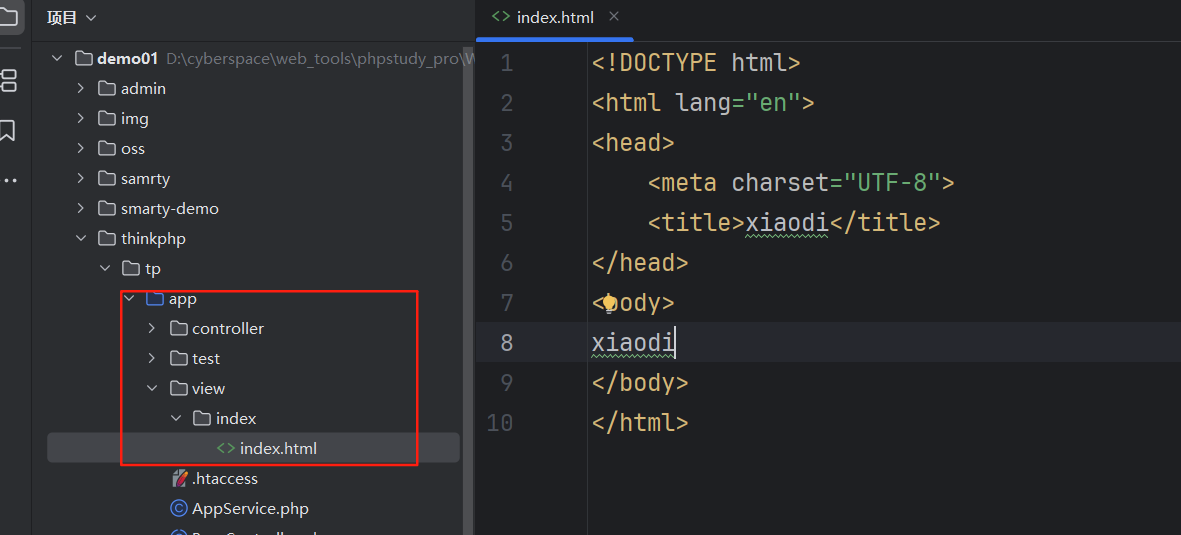Select the view folder icon
The image size is (1181, 535).
click(x=179, y=389)
